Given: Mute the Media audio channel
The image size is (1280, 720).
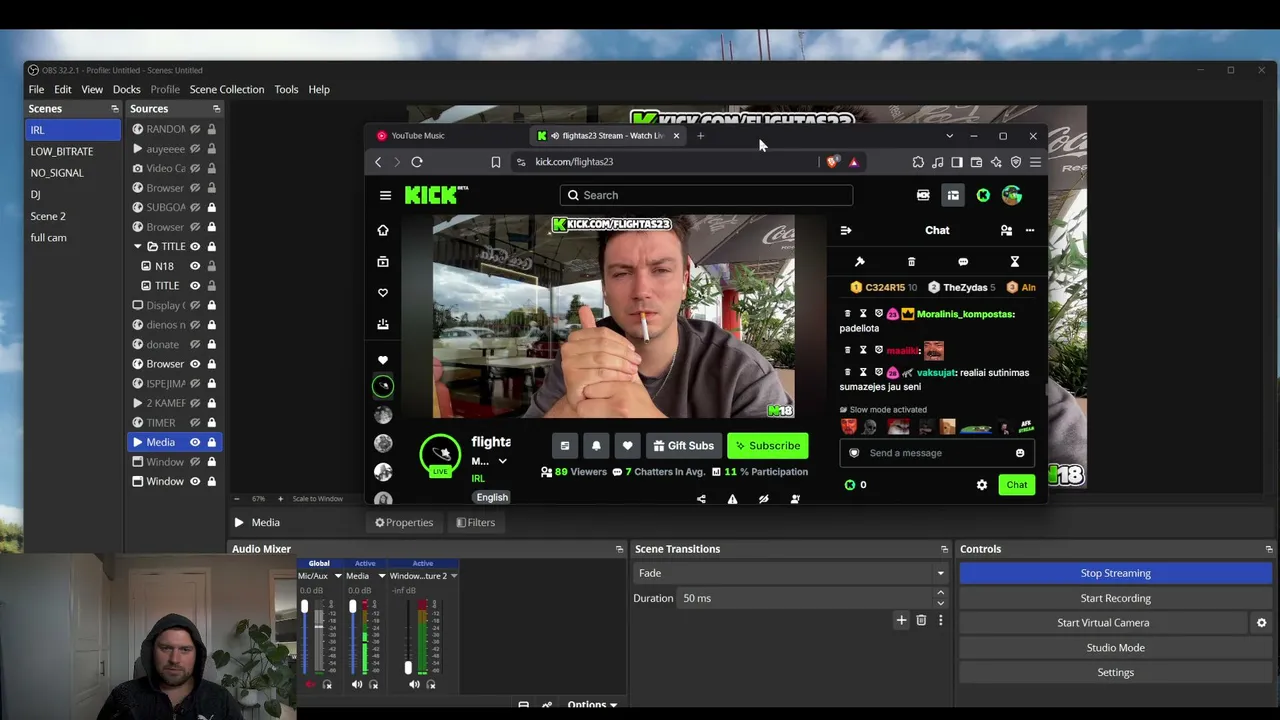Looking at the screenshot, I should coord(357,685).
